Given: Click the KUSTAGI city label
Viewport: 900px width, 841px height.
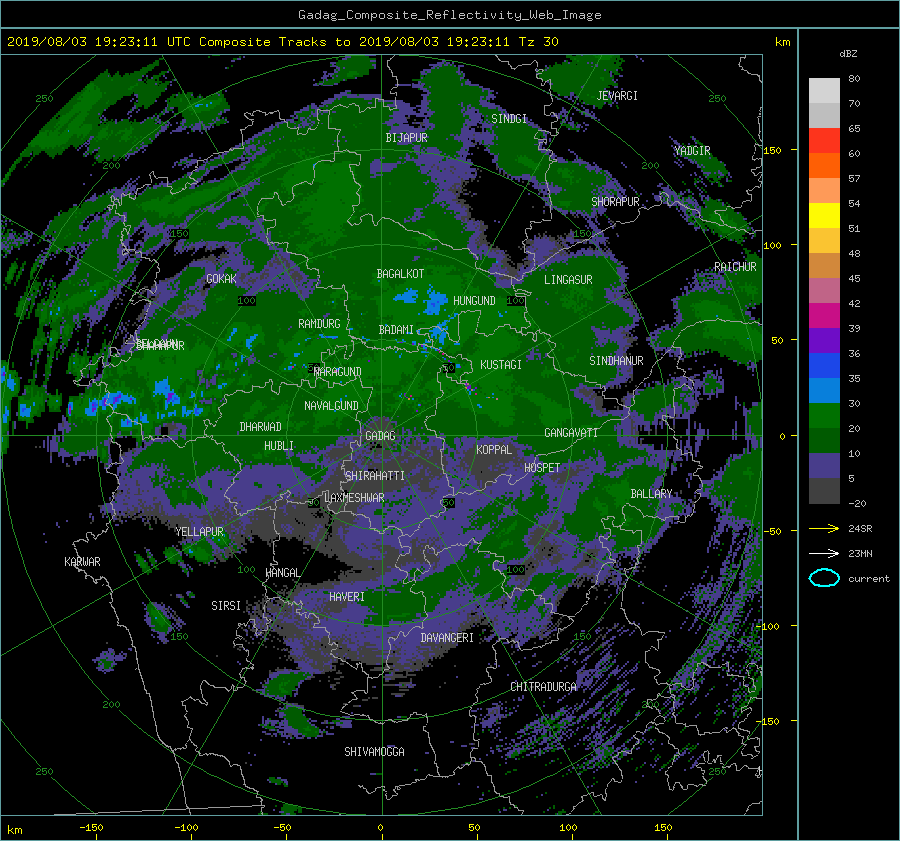Looking at the screenshot, I should 501,365.
